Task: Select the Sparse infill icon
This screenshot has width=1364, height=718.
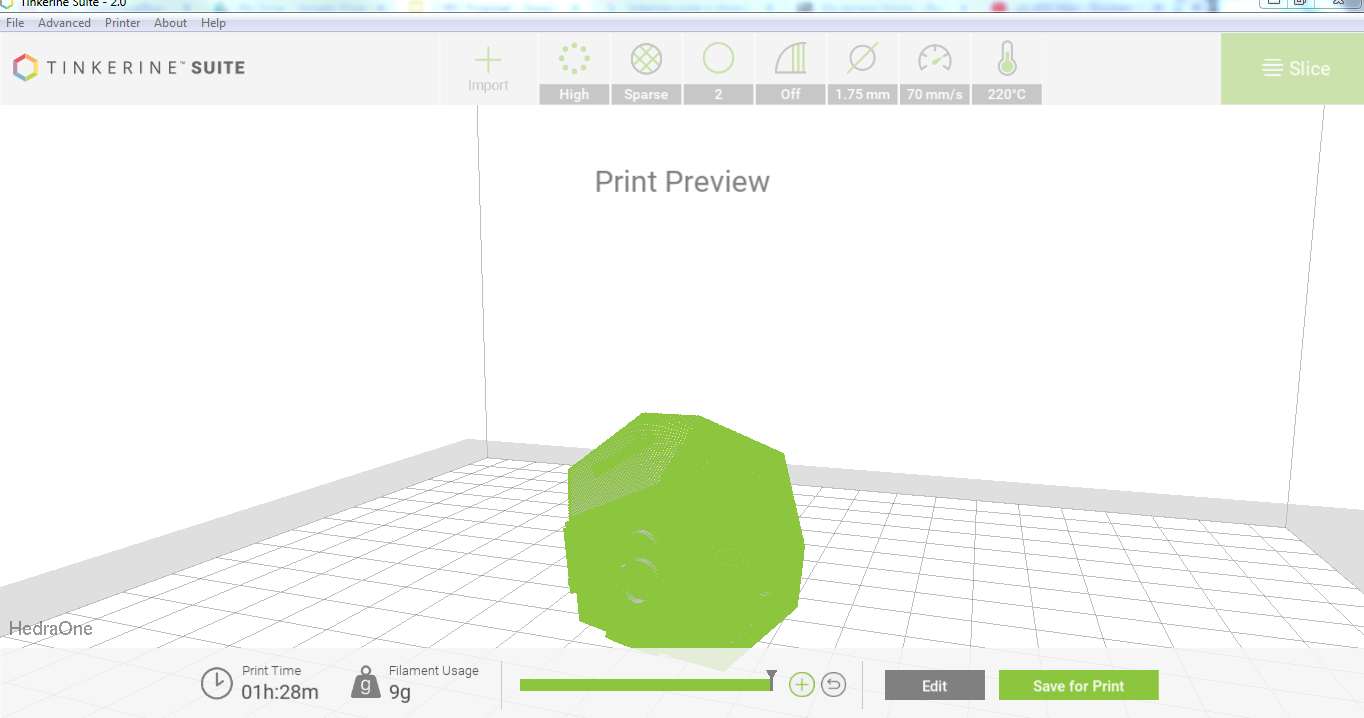Action: tap(646, 60)
